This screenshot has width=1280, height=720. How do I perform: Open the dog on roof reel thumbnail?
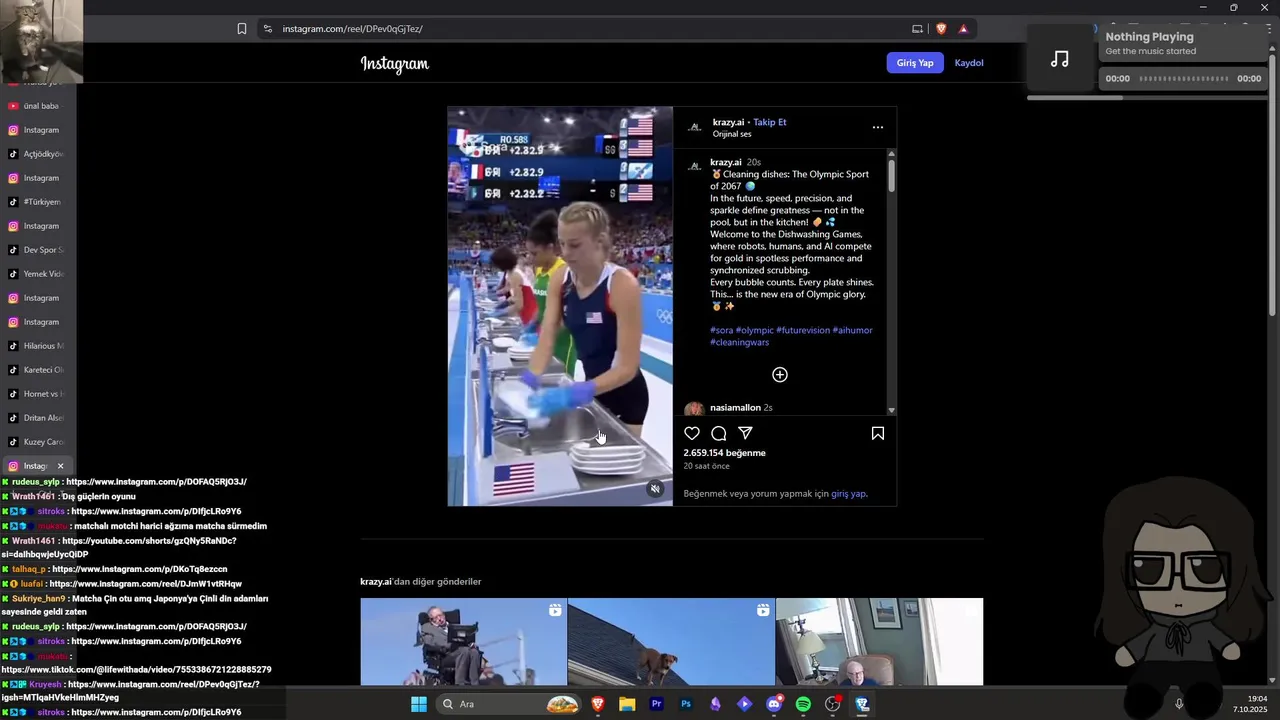click(671, 642)
